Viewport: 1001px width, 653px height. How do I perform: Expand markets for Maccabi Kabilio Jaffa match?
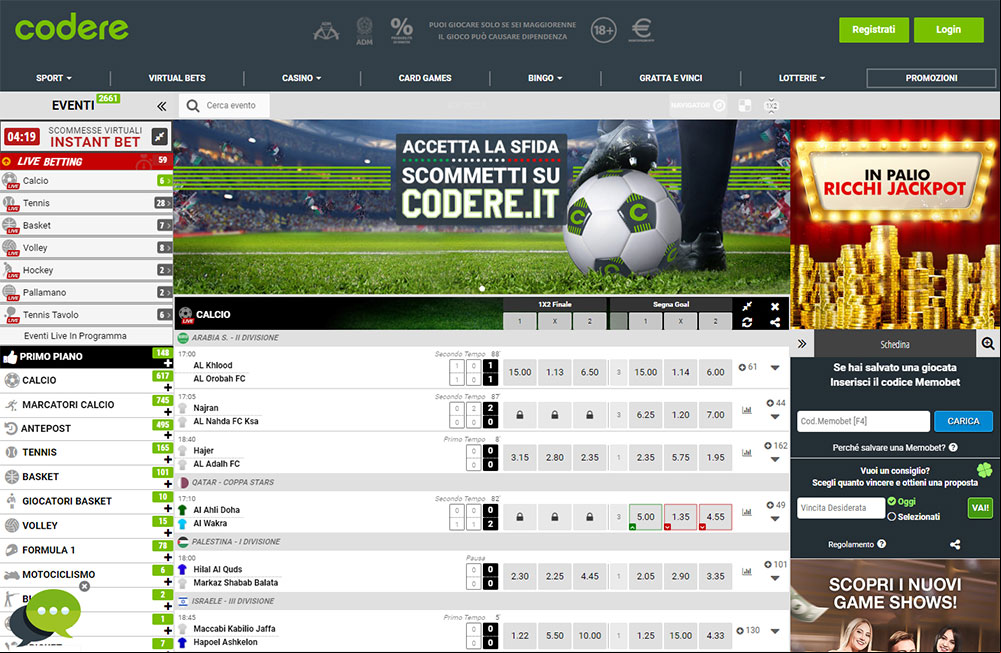coord(775,631)
